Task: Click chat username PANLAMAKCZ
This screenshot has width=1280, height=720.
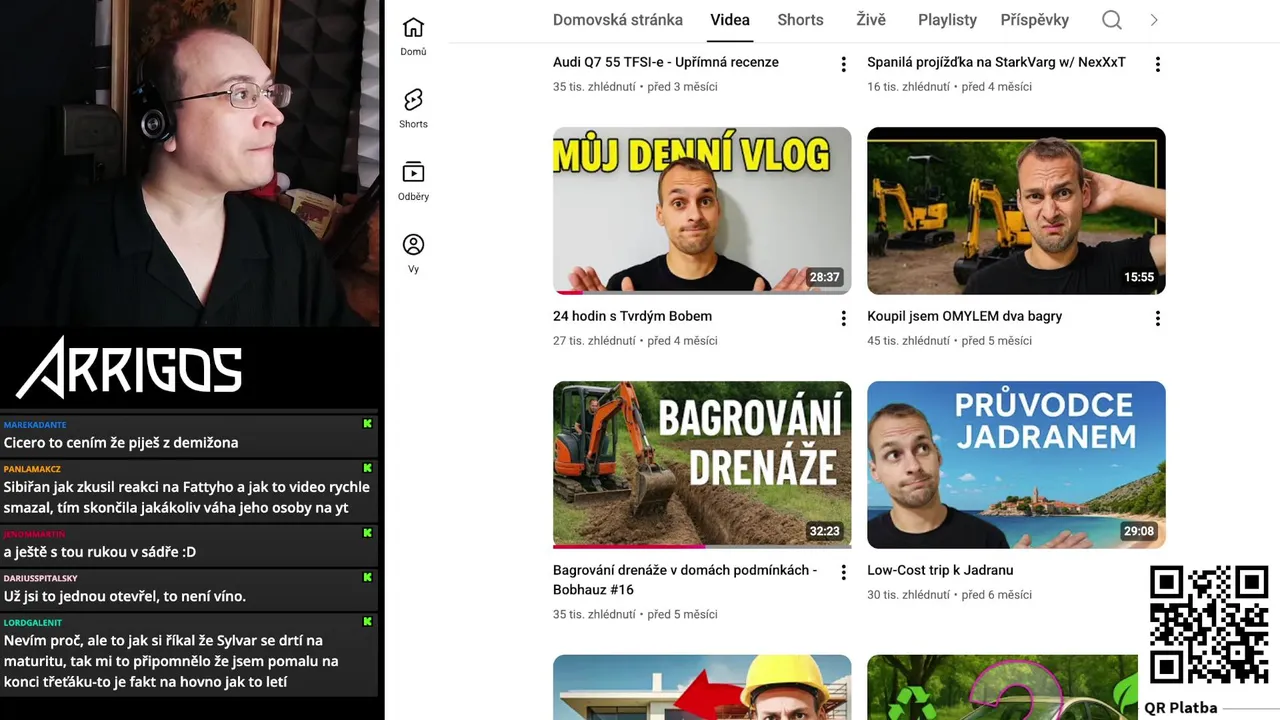Action: (32, 468)
